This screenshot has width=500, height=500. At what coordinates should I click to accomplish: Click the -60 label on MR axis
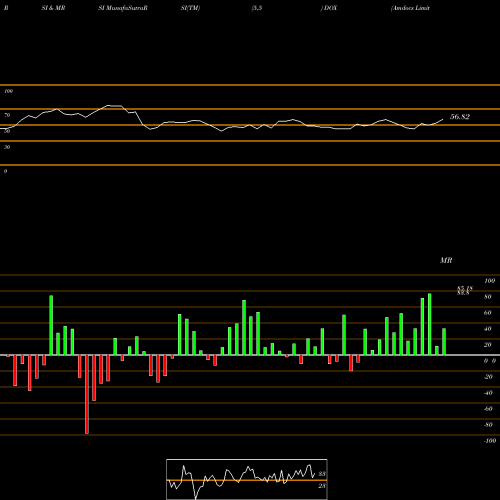tap(488, 409)
